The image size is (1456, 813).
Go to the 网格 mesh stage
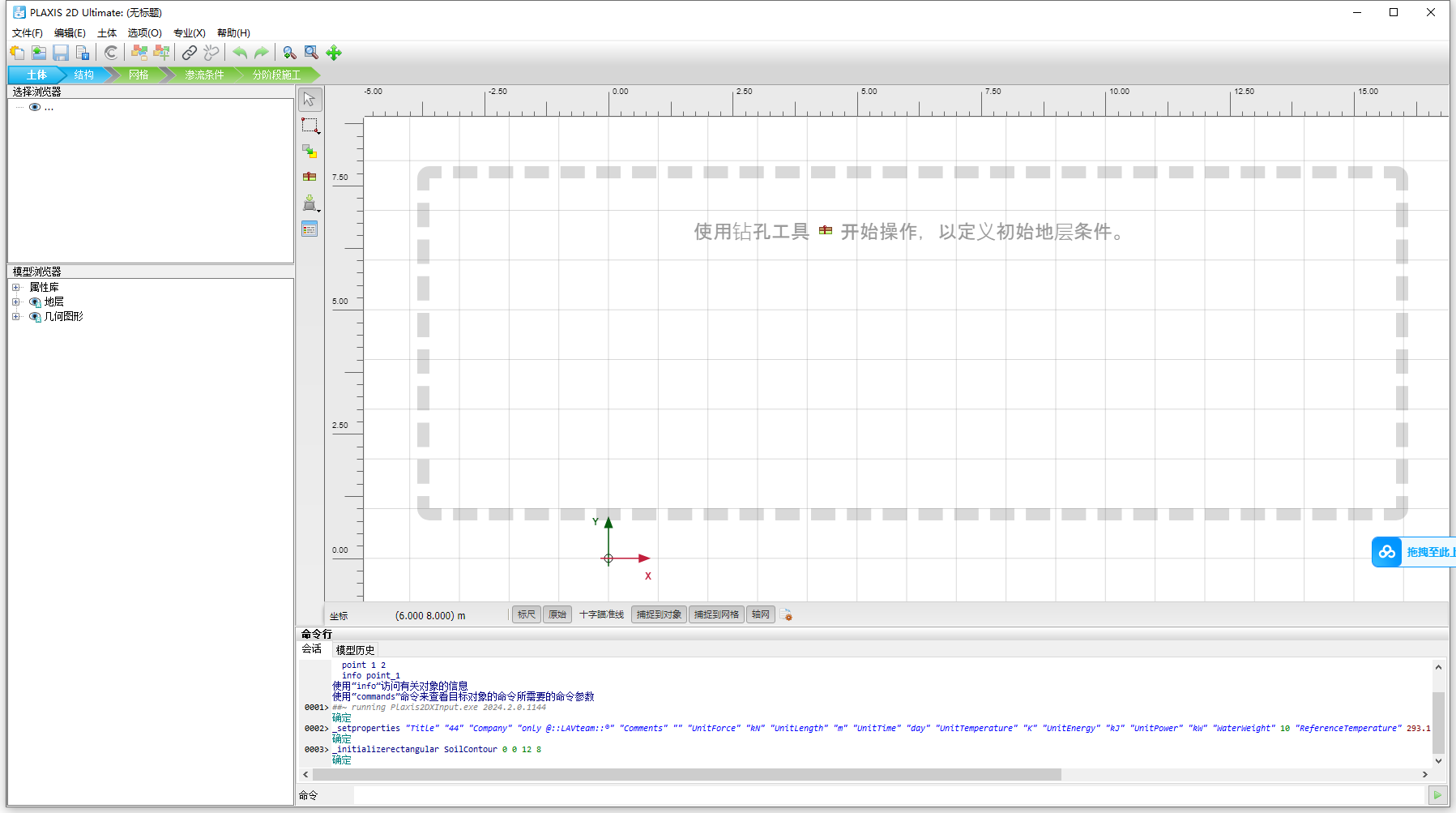click(139, 75)
